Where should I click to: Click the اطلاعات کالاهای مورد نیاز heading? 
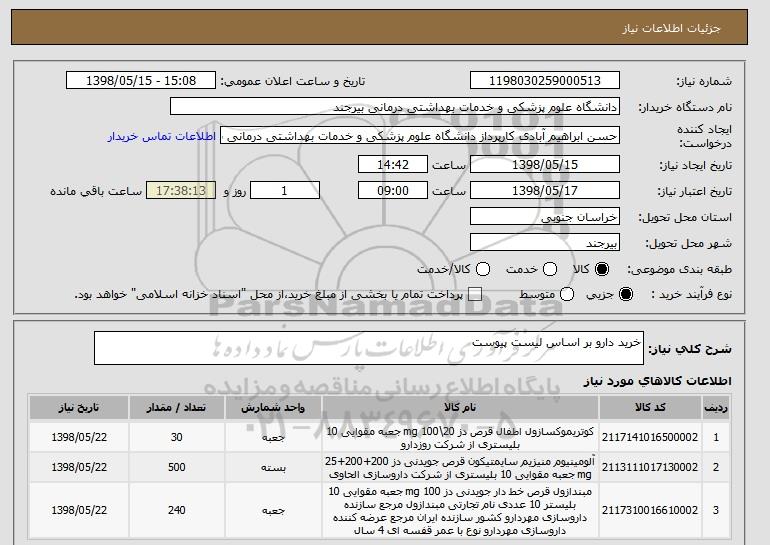[657, 381]
